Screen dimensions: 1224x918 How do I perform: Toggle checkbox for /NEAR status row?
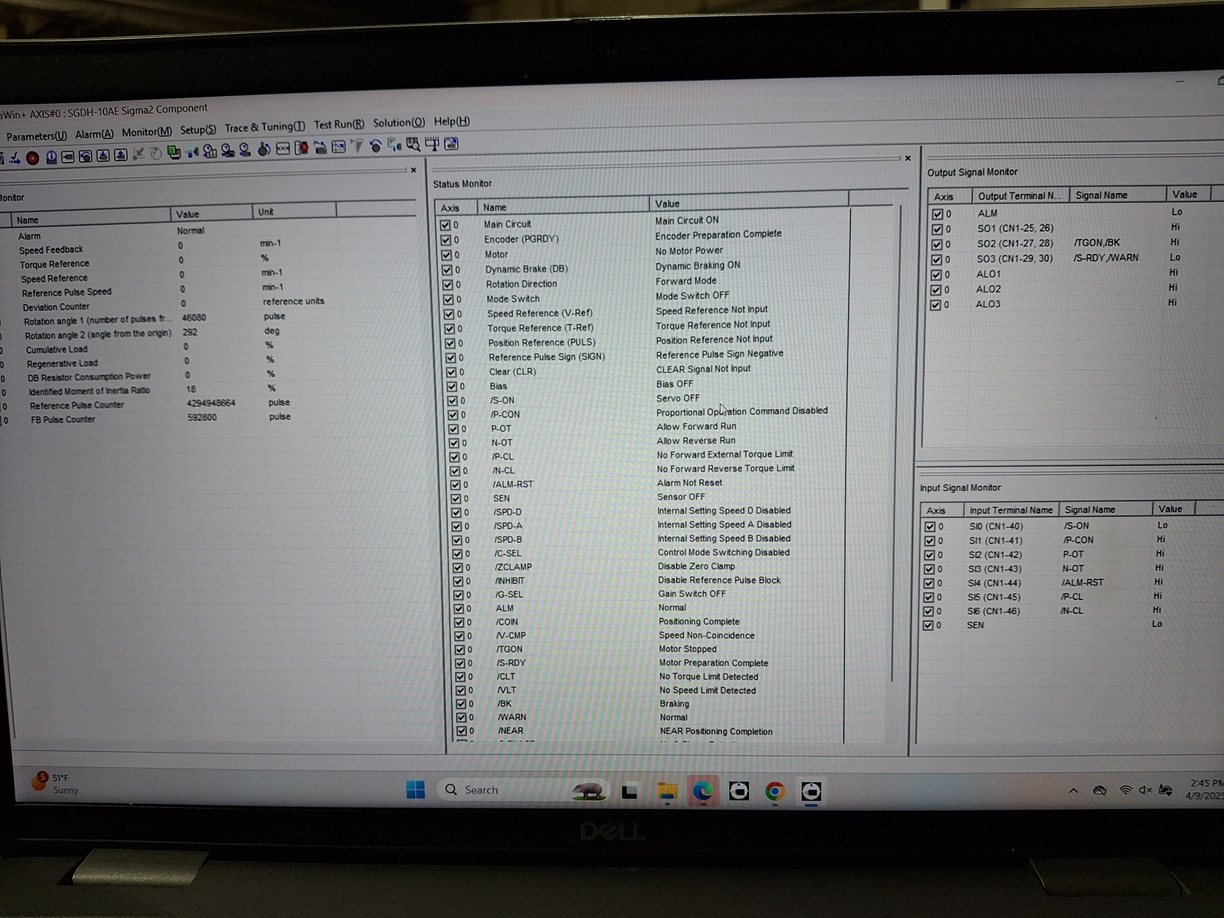click(x=460, y=731)
